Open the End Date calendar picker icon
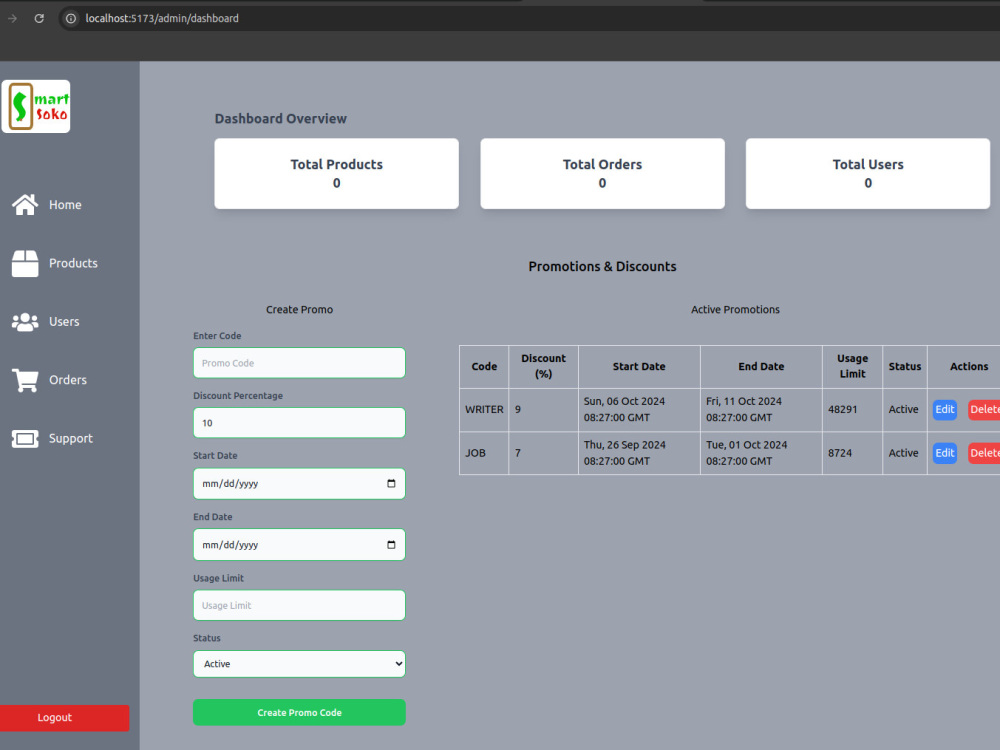Viewport: 1000px width, 750px height. [391, 545]
